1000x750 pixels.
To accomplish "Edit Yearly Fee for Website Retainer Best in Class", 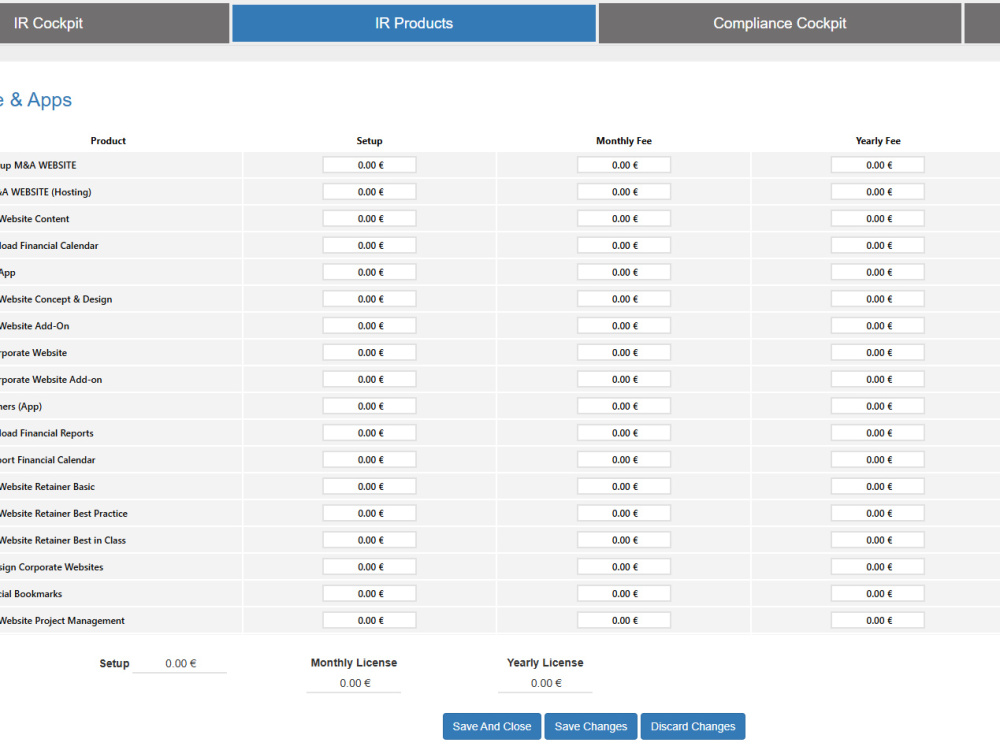I will [878, 540].
